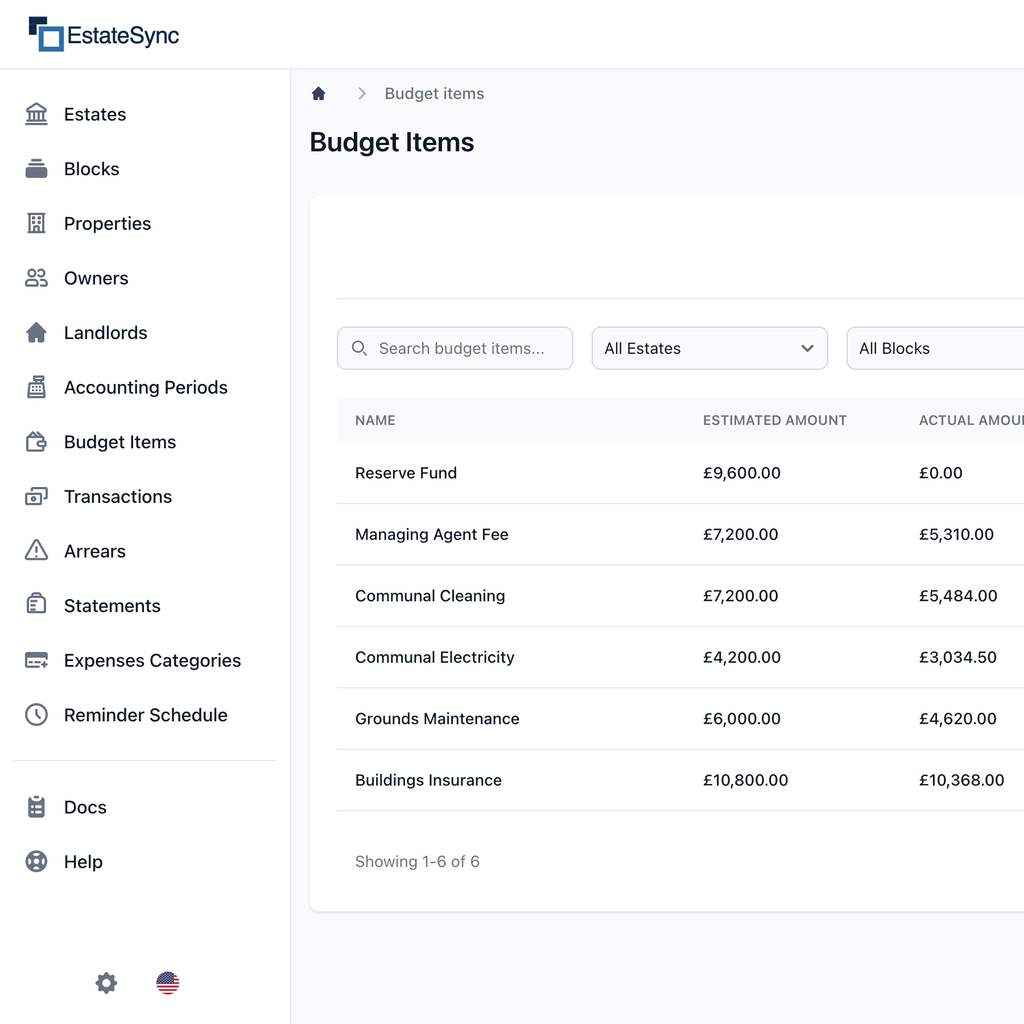Open Owners in the sidebar
1024x1024 pixels.
click(97, 278)
